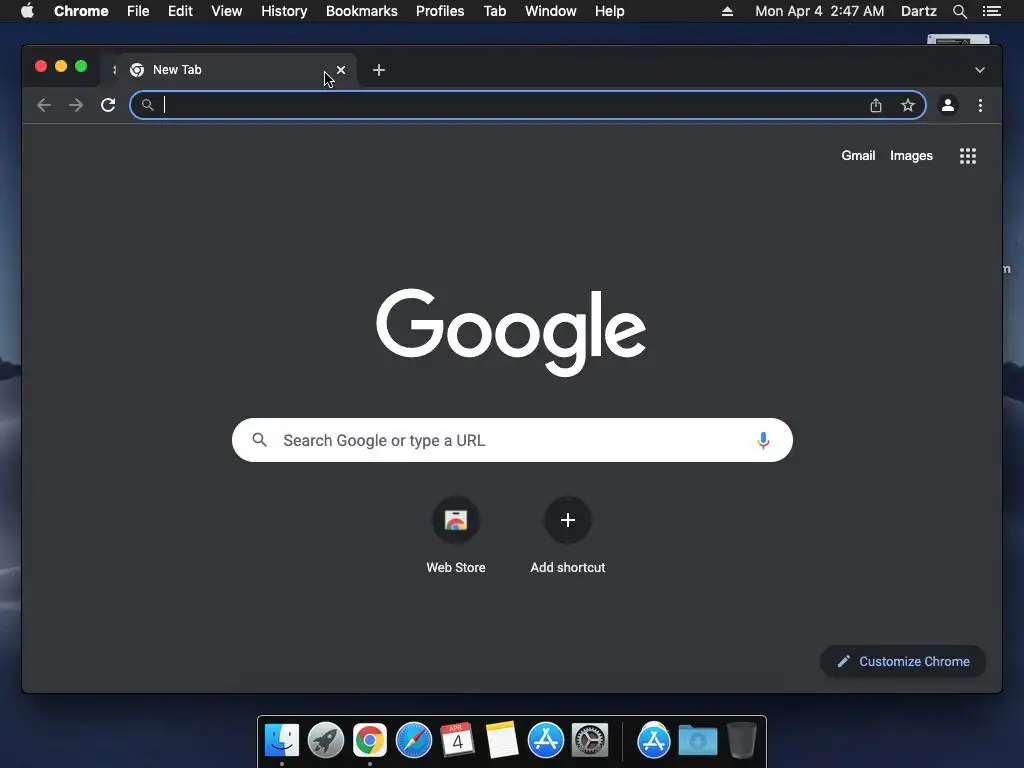Viewport: 1024px width, 768px height.
Task: Open System Preferences from the Dock
Action: pos(590,740)
